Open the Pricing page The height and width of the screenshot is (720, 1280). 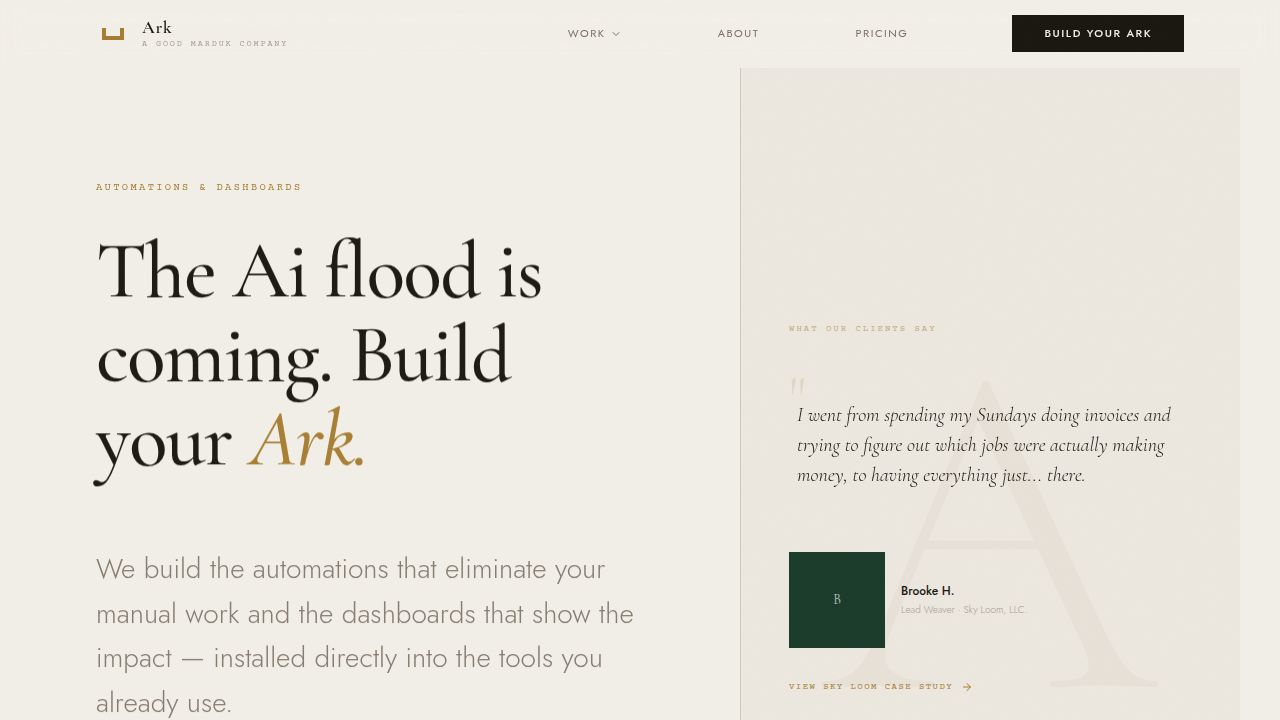click(881, 34)
